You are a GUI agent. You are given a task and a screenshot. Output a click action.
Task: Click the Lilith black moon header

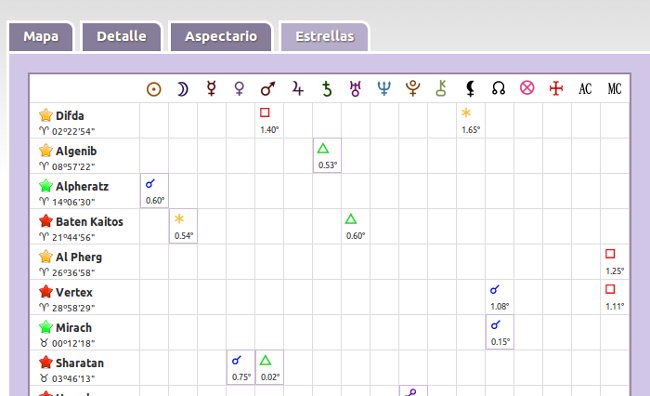click(x=471, y=89)
